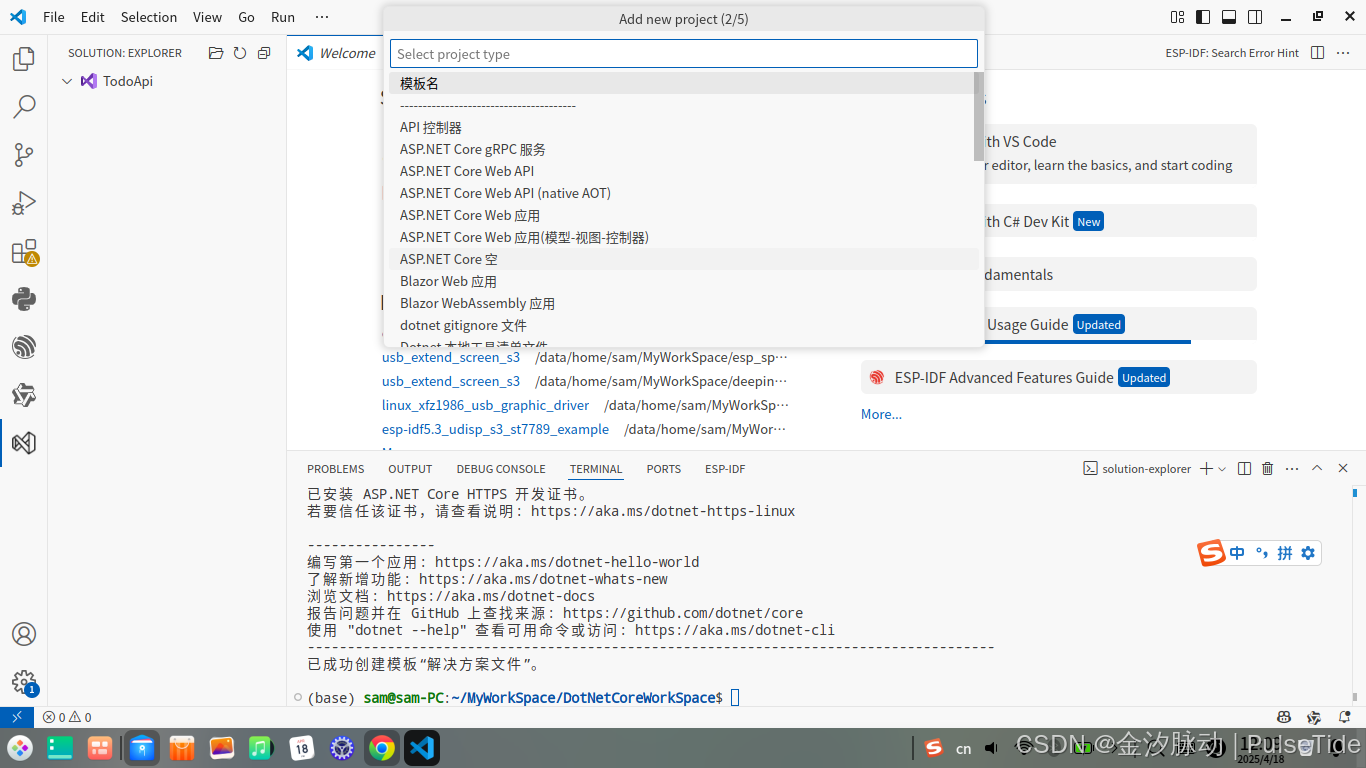The width and height of the screenshot is (1366, 768).
Task: Choose Blazor WebAssembly 应用 template
Action: pyautogui.click(x=684, y=303)
